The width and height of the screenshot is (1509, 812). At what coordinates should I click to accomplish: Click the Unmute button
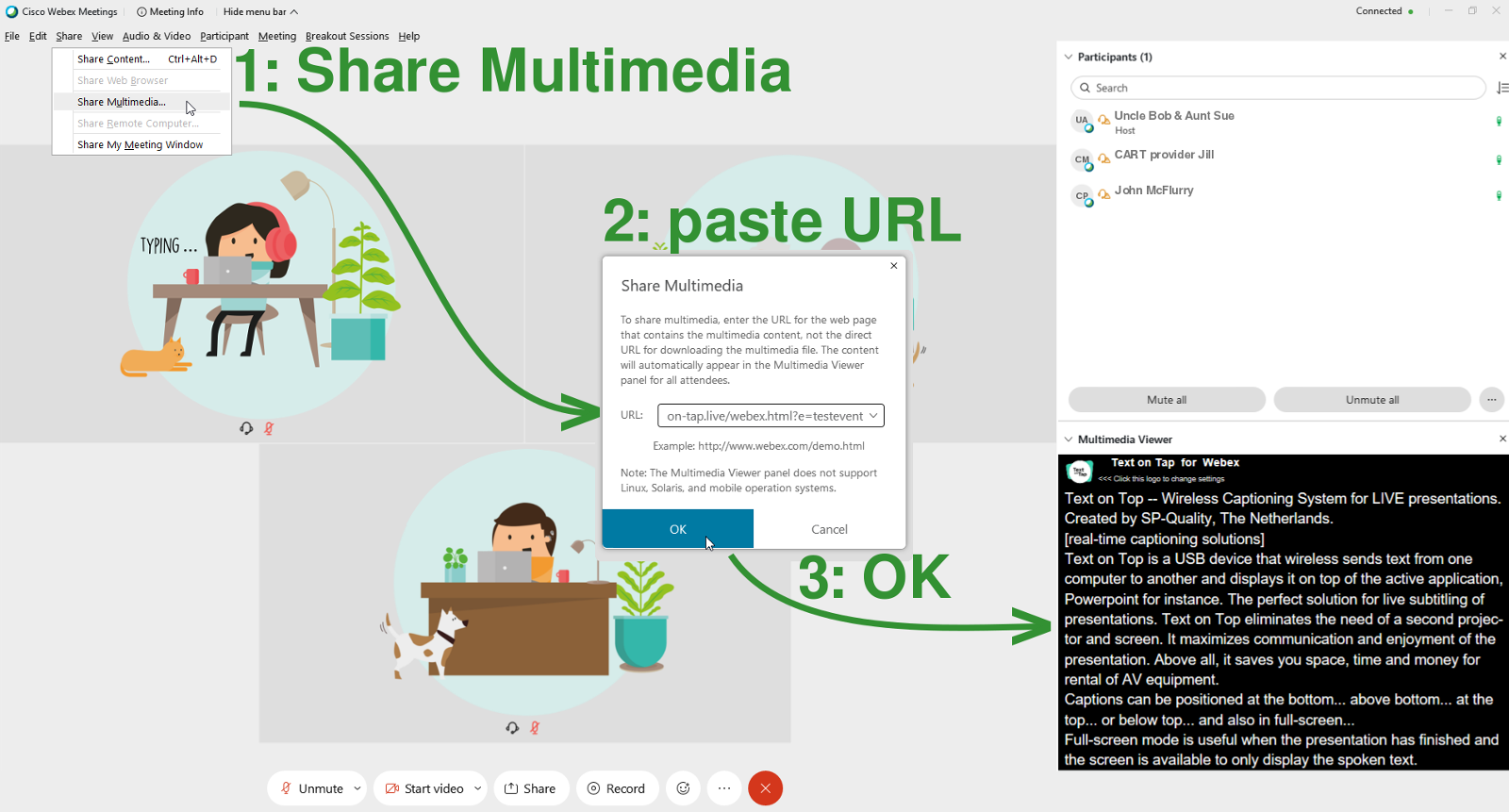312,788
